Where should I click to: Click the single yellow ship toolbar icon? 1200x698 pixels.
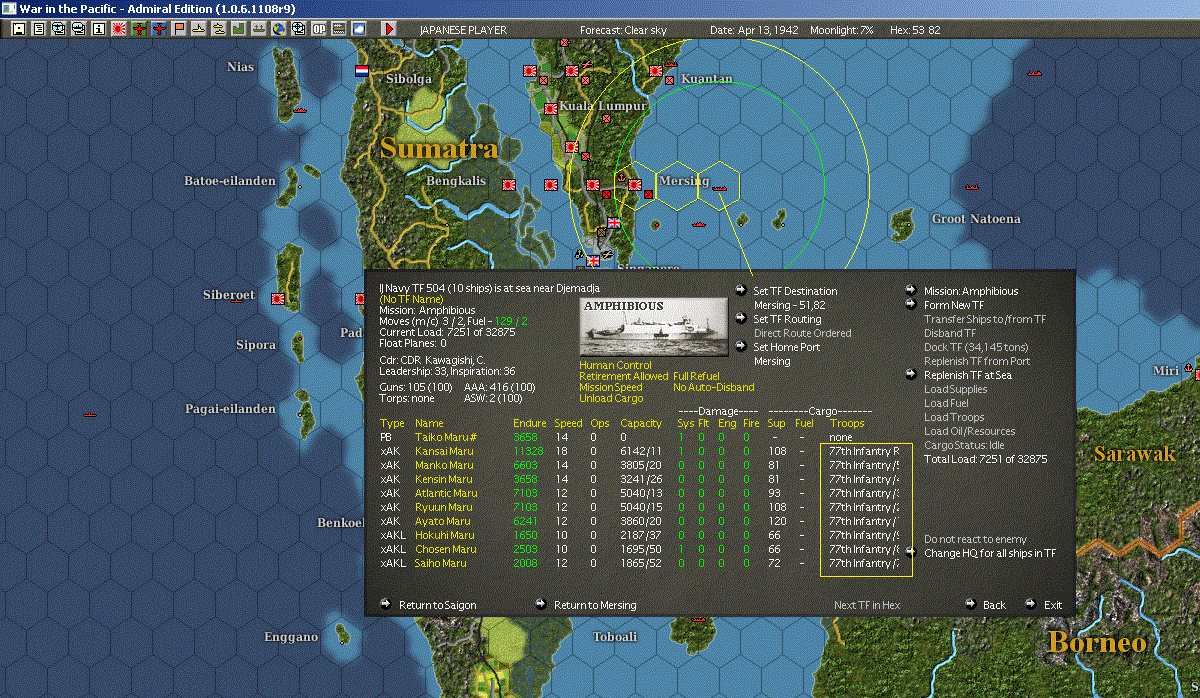pyautogui.click(x=198, y=29)
